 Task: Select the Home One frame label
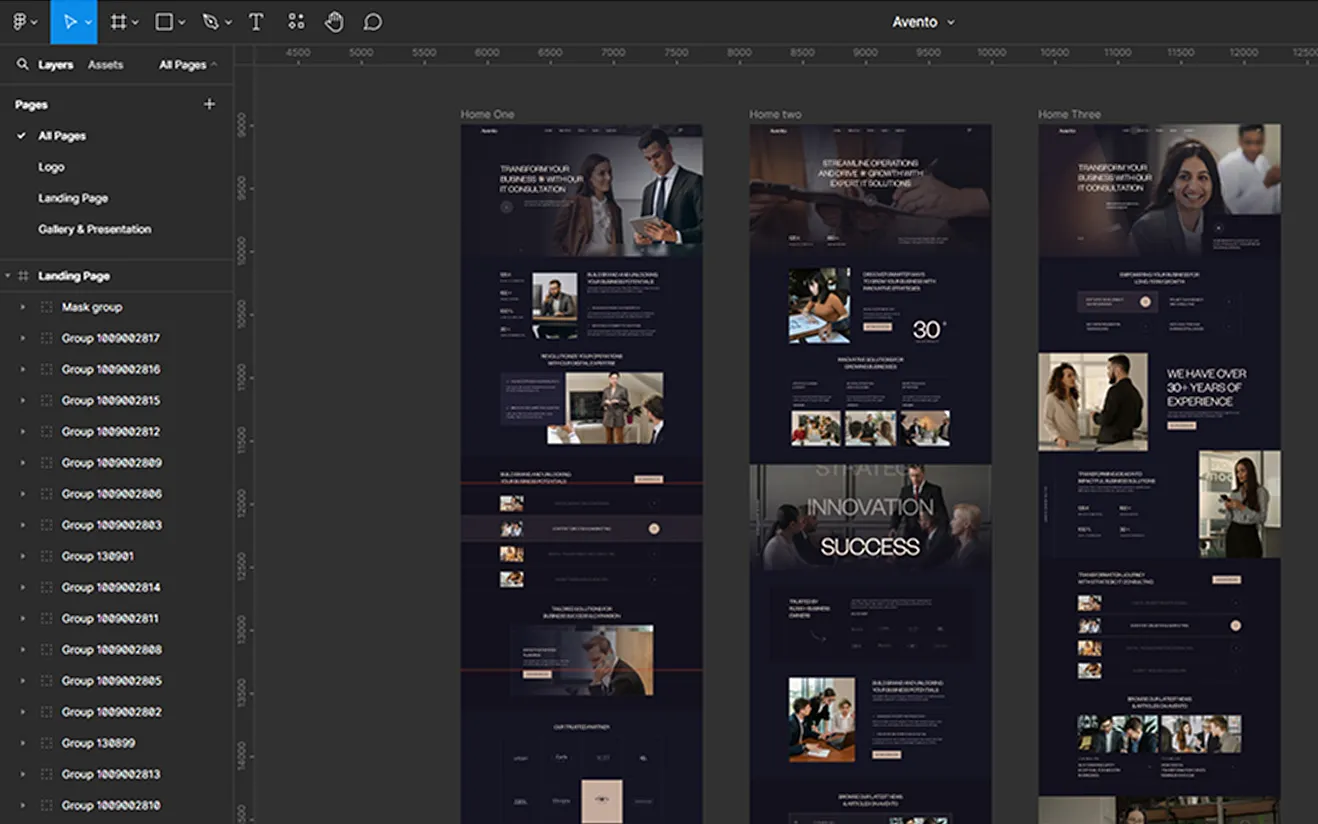487,114
